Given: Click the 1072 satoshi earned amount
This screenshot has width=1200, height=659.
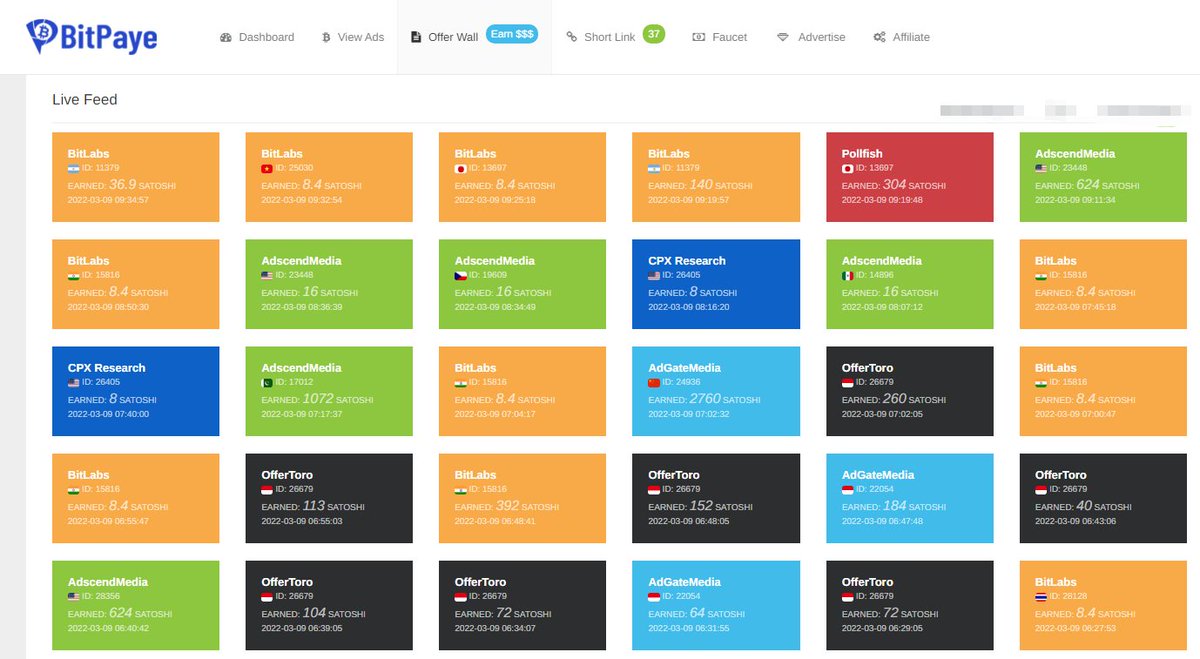Looking at the screenshot, I should (x=318, y=399).
